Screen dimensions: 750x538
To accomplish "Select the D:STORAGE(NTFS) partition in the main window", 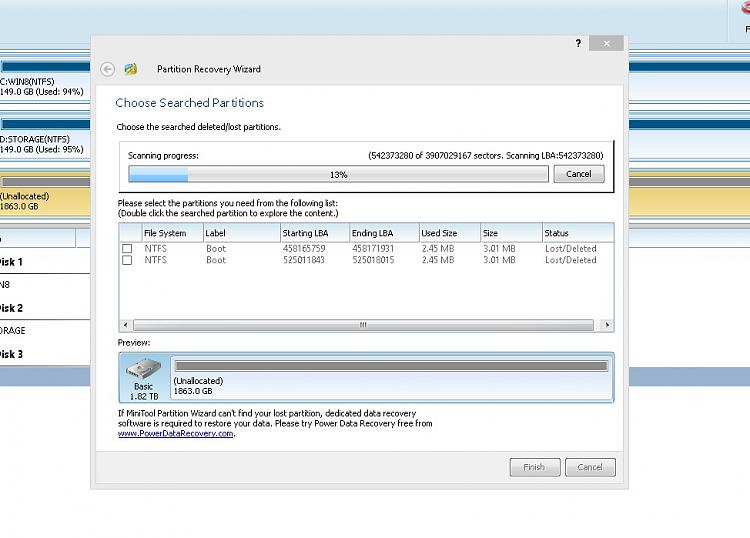I will click(45, 137).
